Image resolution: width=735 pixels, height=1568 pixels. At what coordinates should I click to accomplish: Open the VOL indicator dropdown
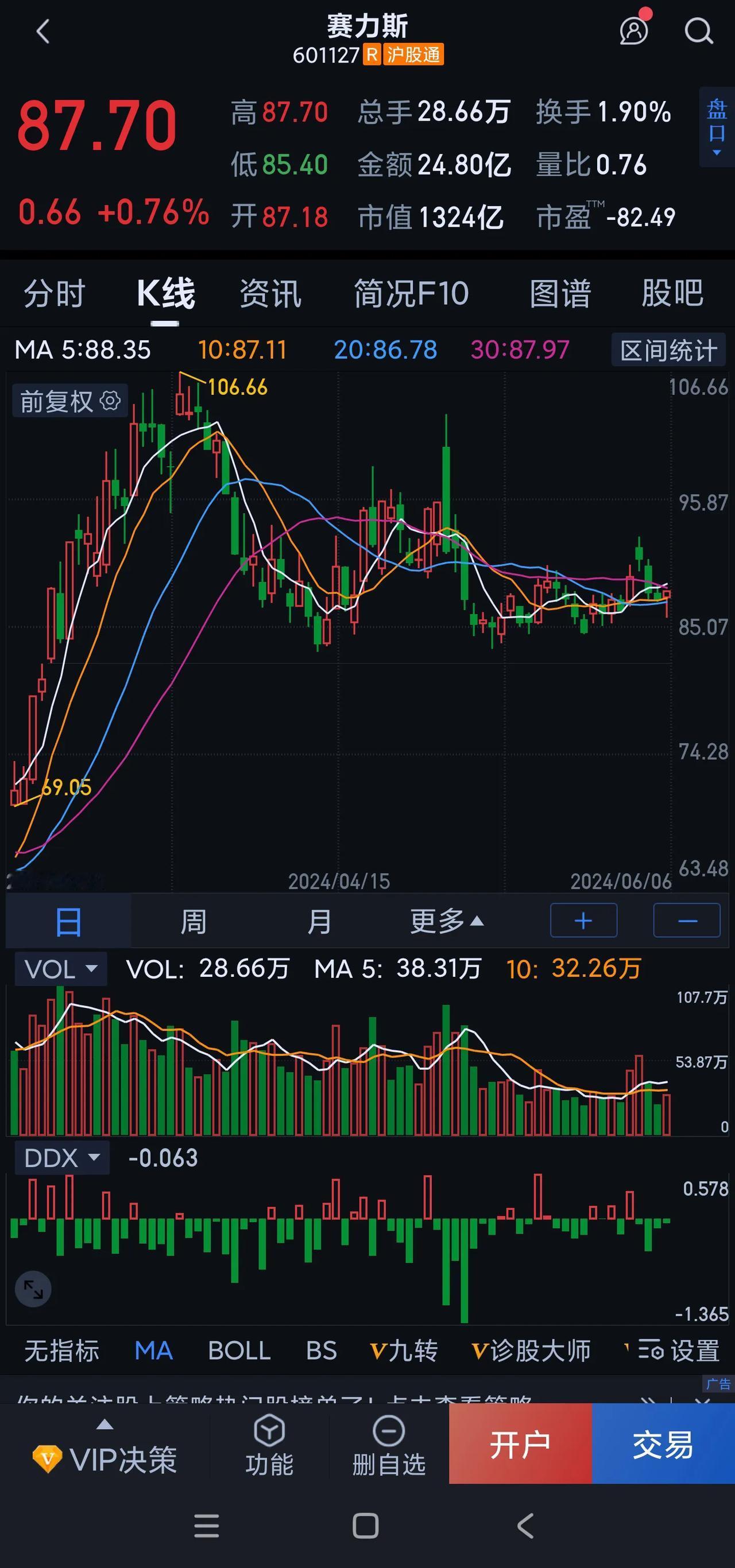pos(60,968)
